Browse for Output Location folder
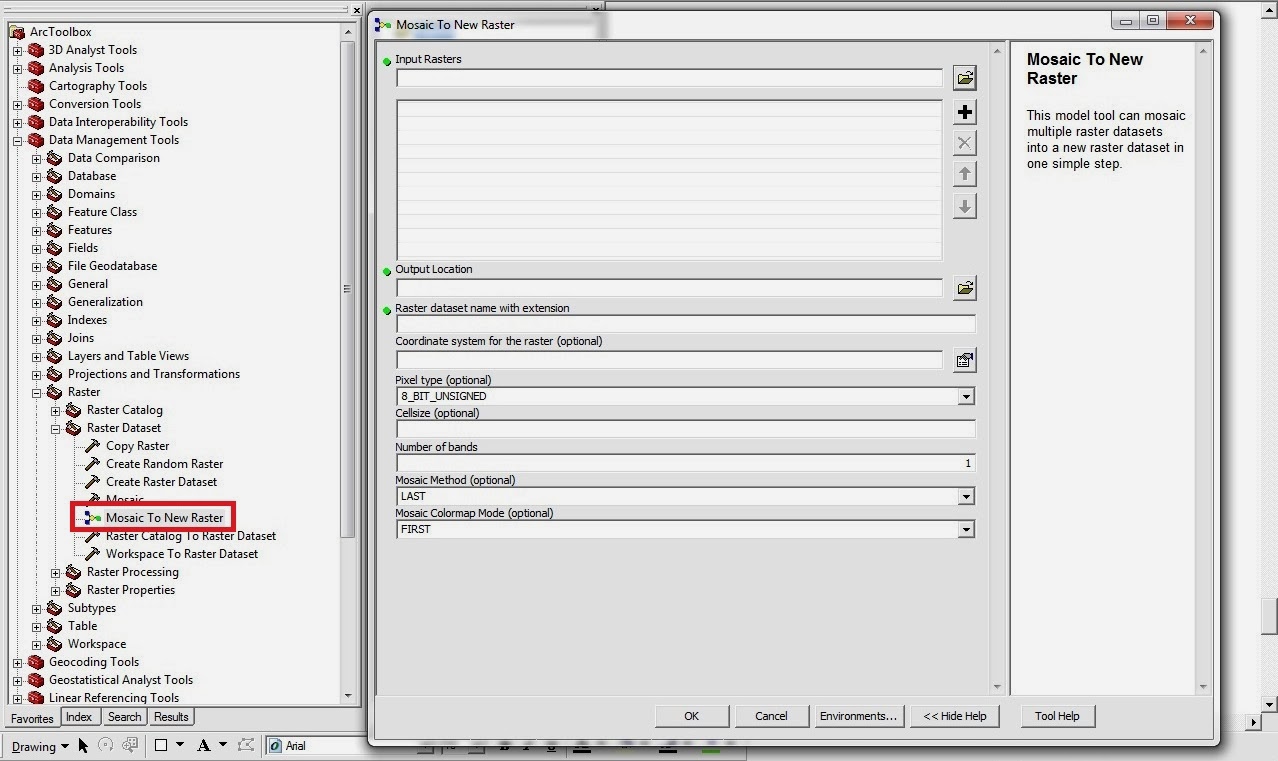1278x761 pixels. pyautogui.click(x=964, y=288)
